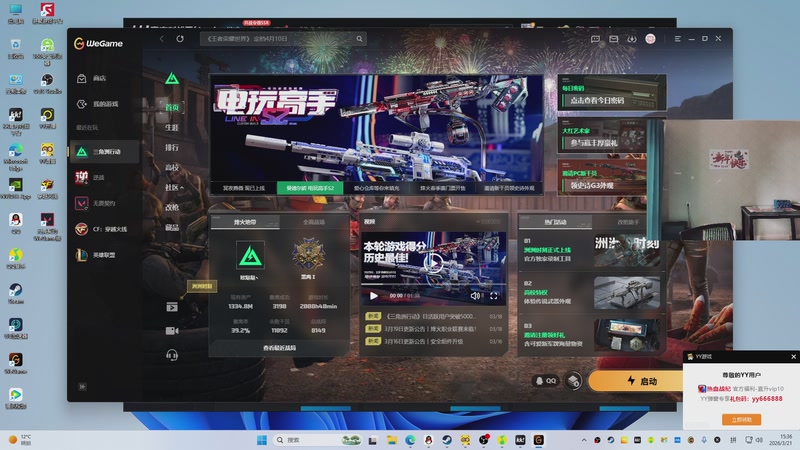Open the customer support headset icon

[172, 355]
